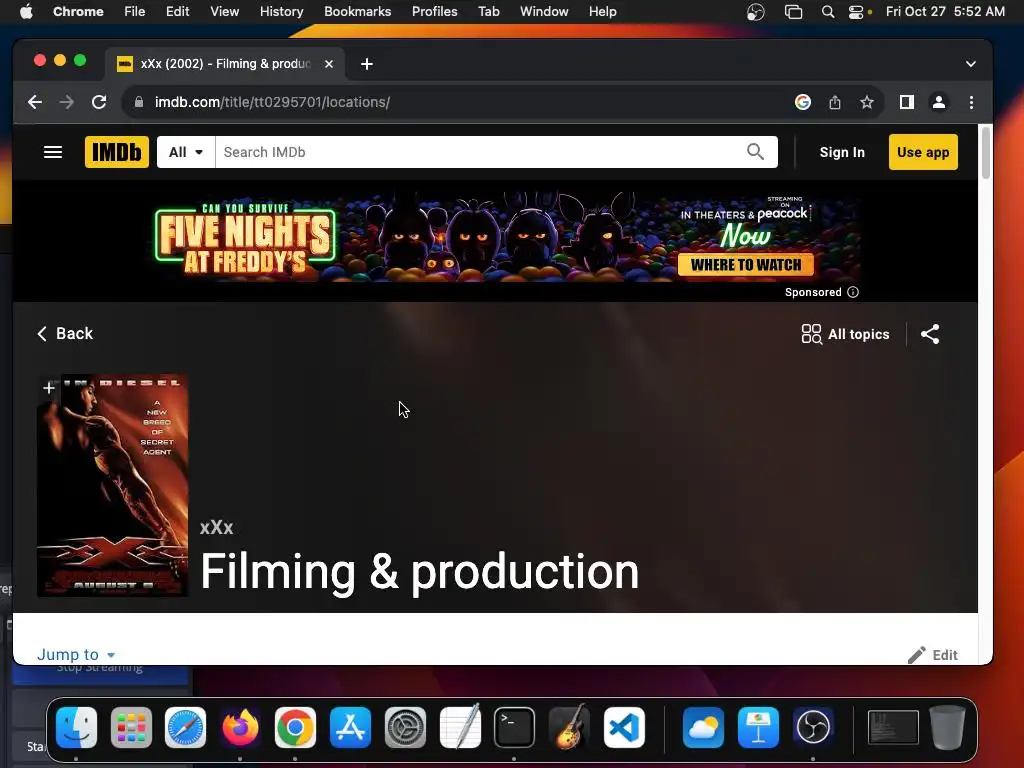
Task: Open the File menu
Action: pos(135,12)
